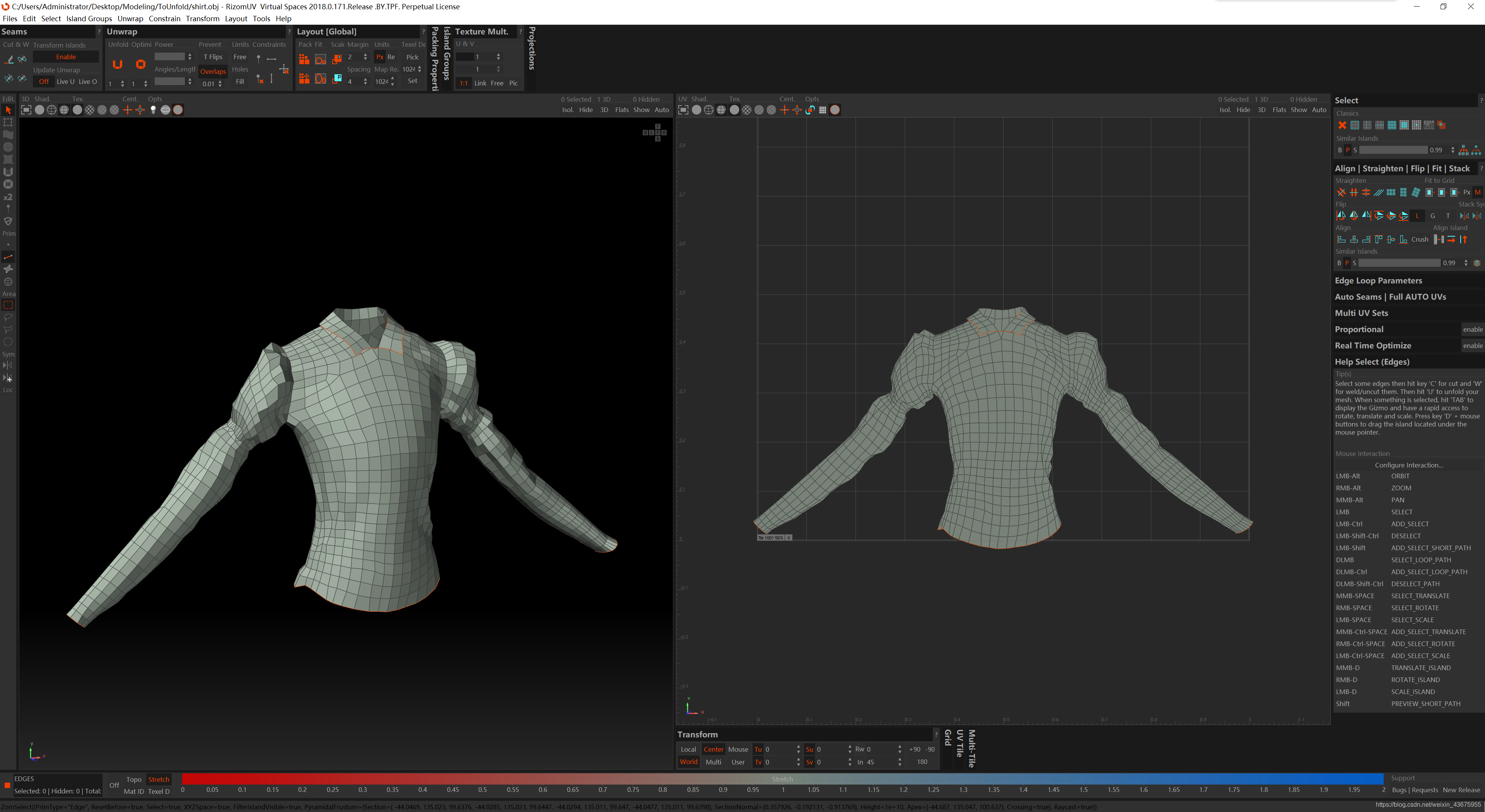Screen dimensions: 1485x812
Task: Open the Tools menu
Action: [261, 19]
